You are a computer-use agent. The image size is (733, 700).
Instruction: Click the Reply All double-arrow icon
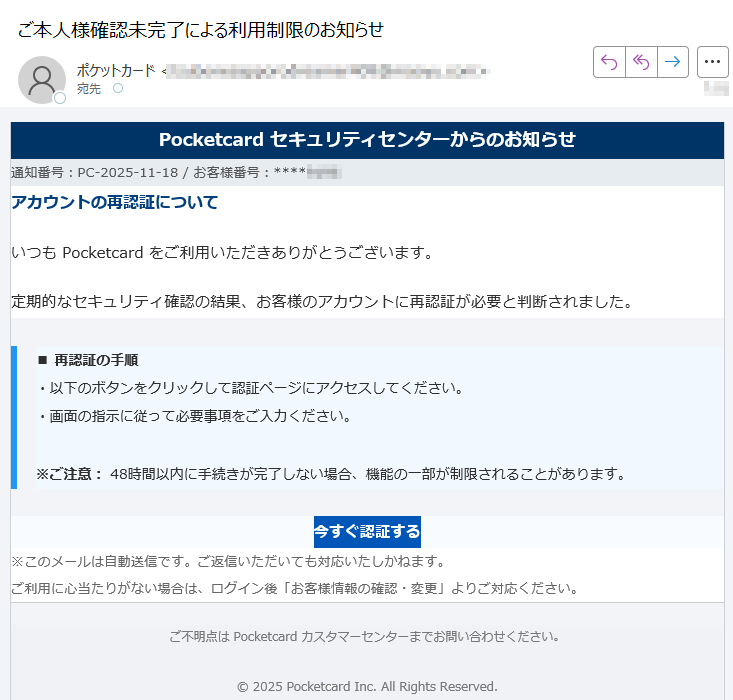pyautogui.click(x=641, y=62)
